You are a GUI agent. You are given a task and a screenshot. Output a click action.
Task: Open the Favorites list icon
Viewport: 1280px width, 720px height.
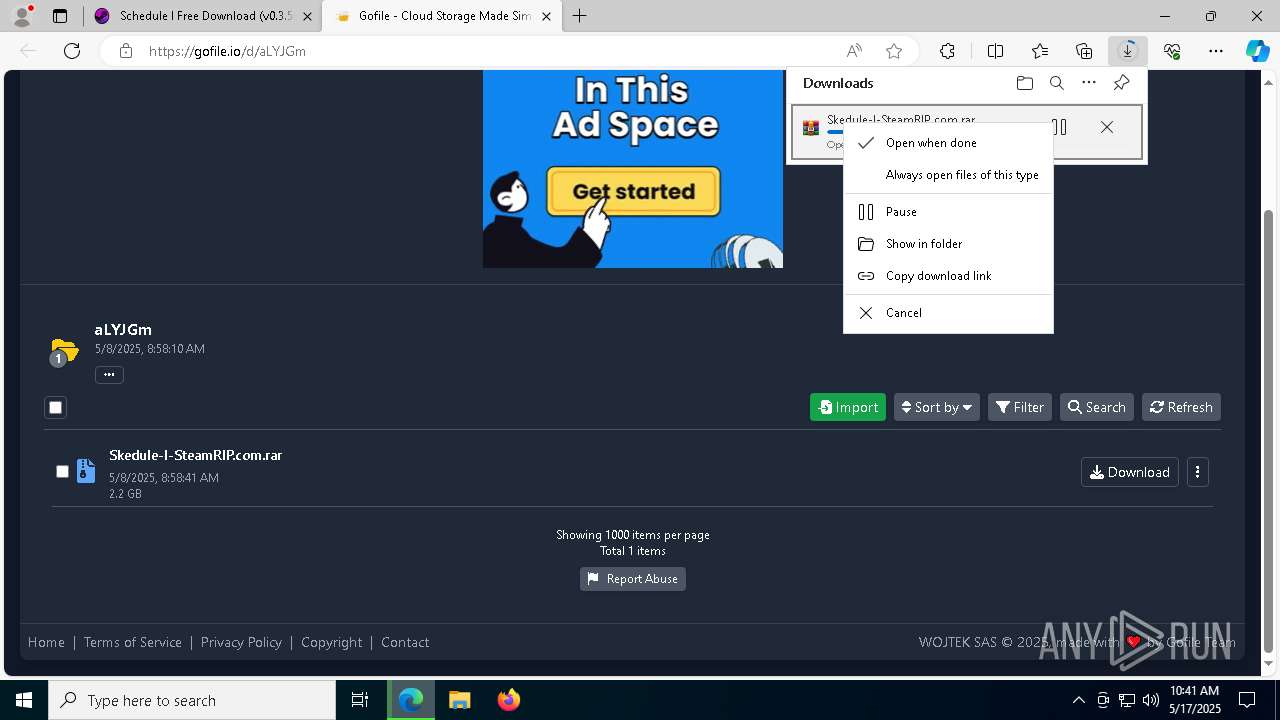click(1040, 51)
